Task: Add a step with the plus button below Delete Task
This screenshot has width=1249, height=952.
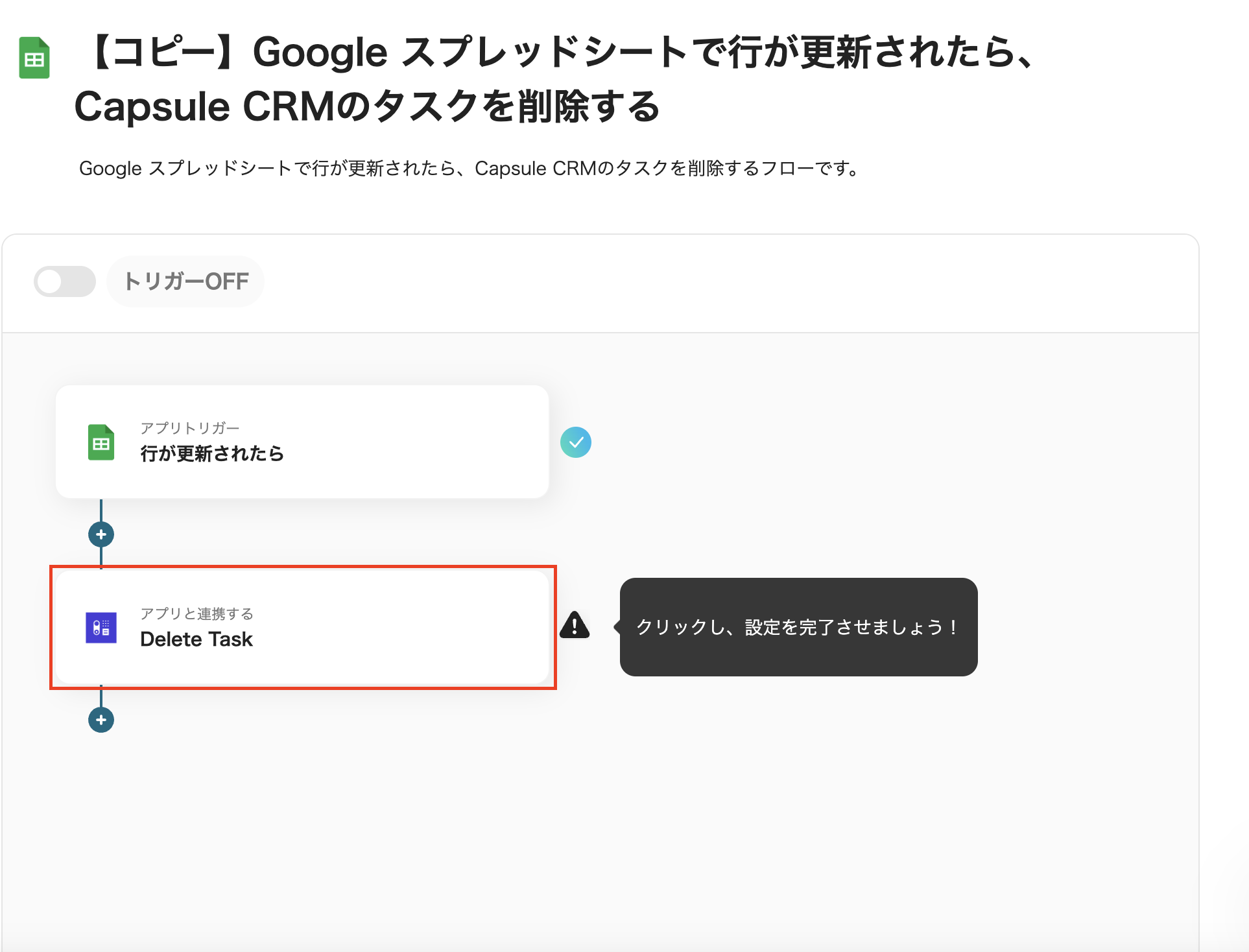Action: click(x=101, y=720)
